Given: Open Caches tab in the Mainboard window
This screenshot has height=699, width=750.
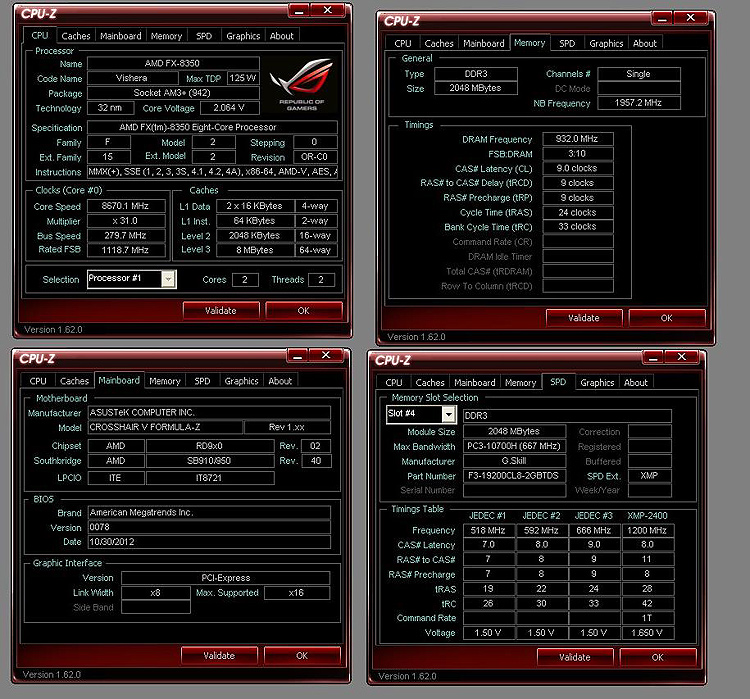Looking at the screenshot, I should [x=75, y=381].
